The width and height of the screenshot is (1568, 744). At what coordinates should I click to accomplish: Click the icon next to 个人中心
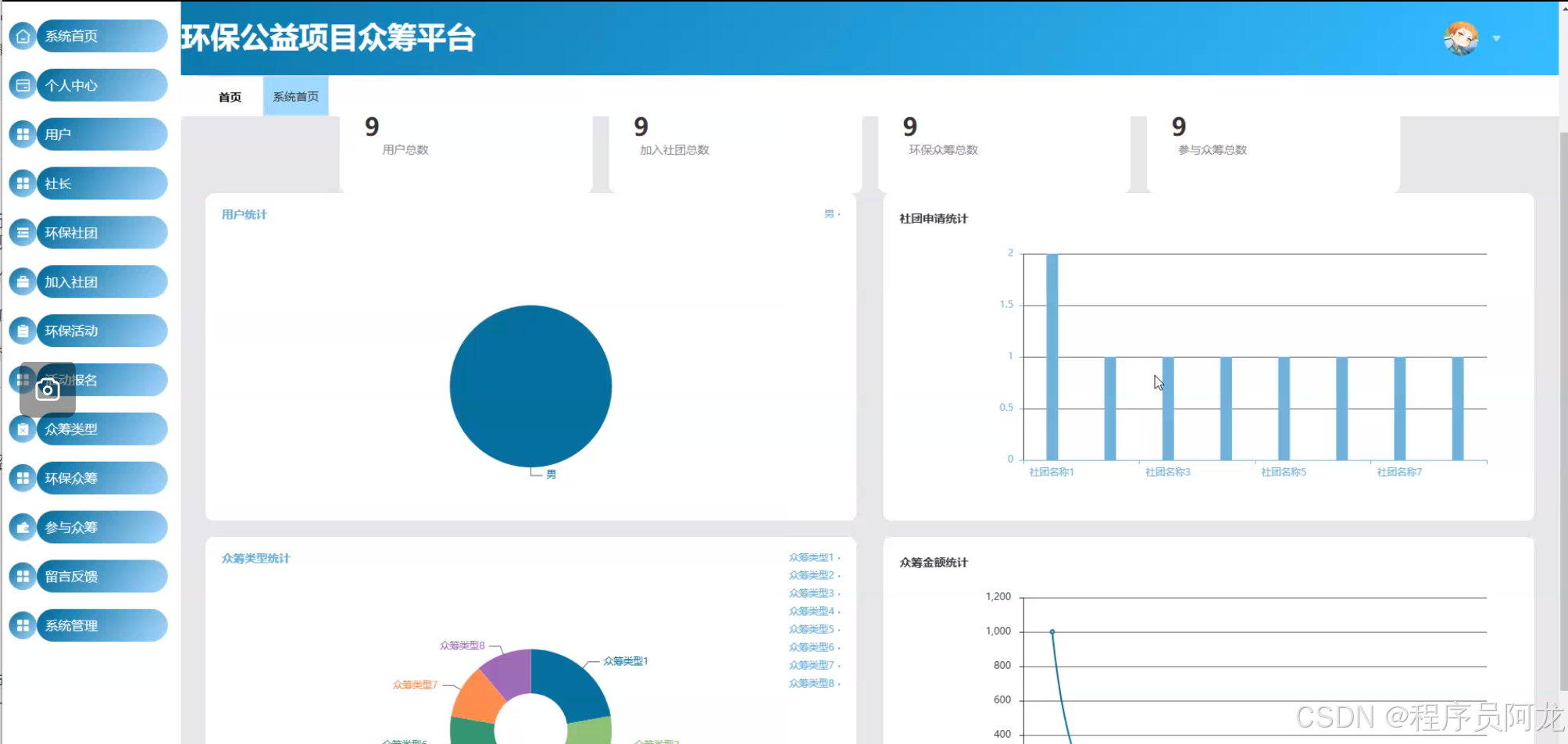coord(23,85)
